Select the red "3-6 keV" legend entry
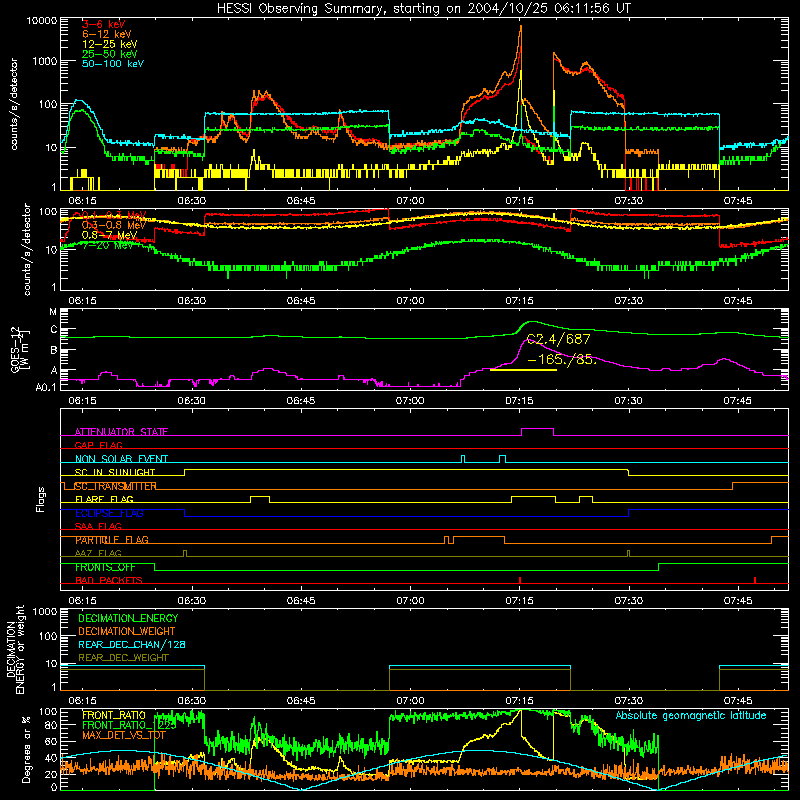Screen dimensions: 800x800 [103, 24]
